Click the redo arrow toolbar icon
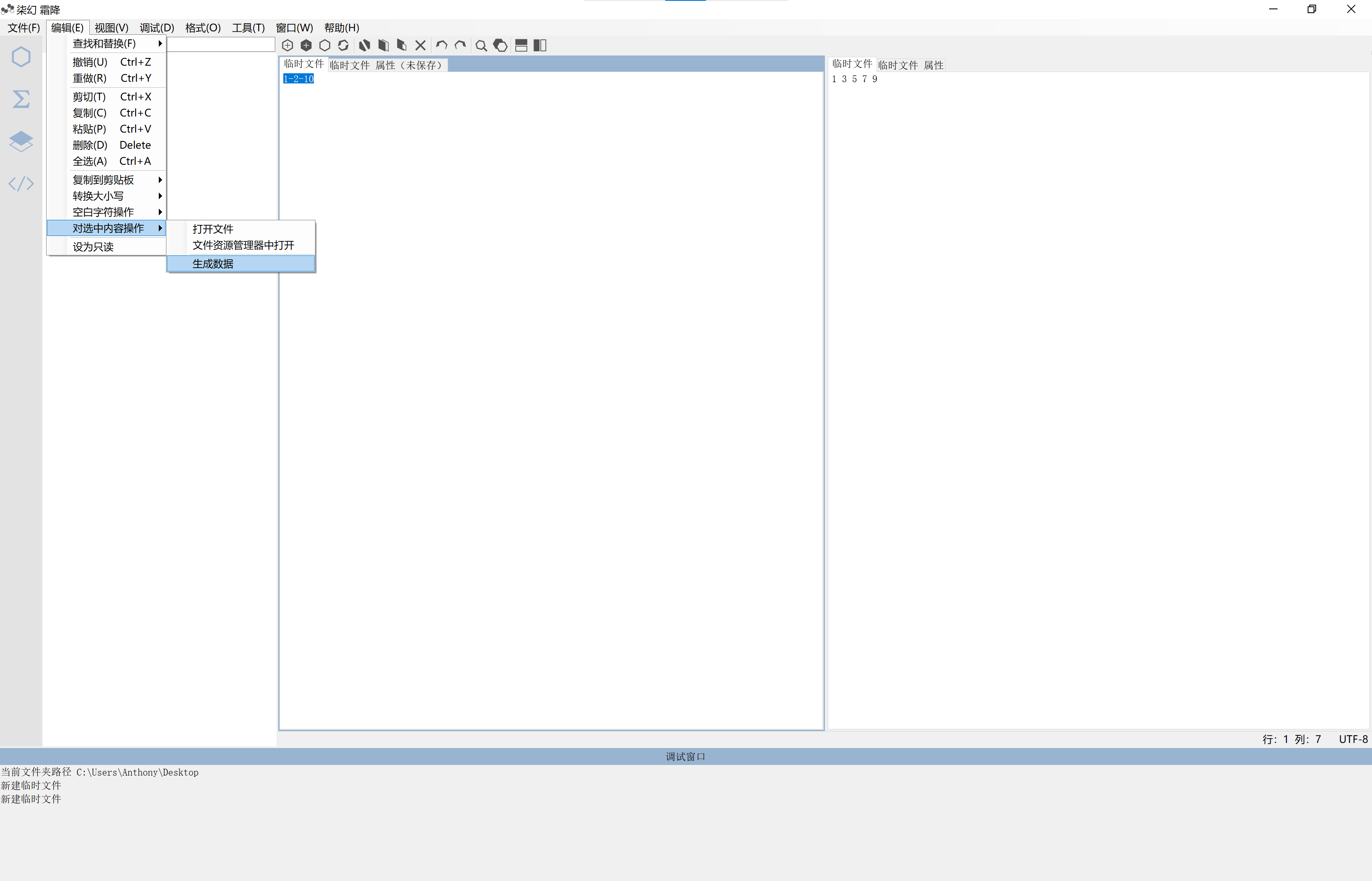Image resolution: width=1372 pixels, height=881 pixels. [x=460, y=45]
